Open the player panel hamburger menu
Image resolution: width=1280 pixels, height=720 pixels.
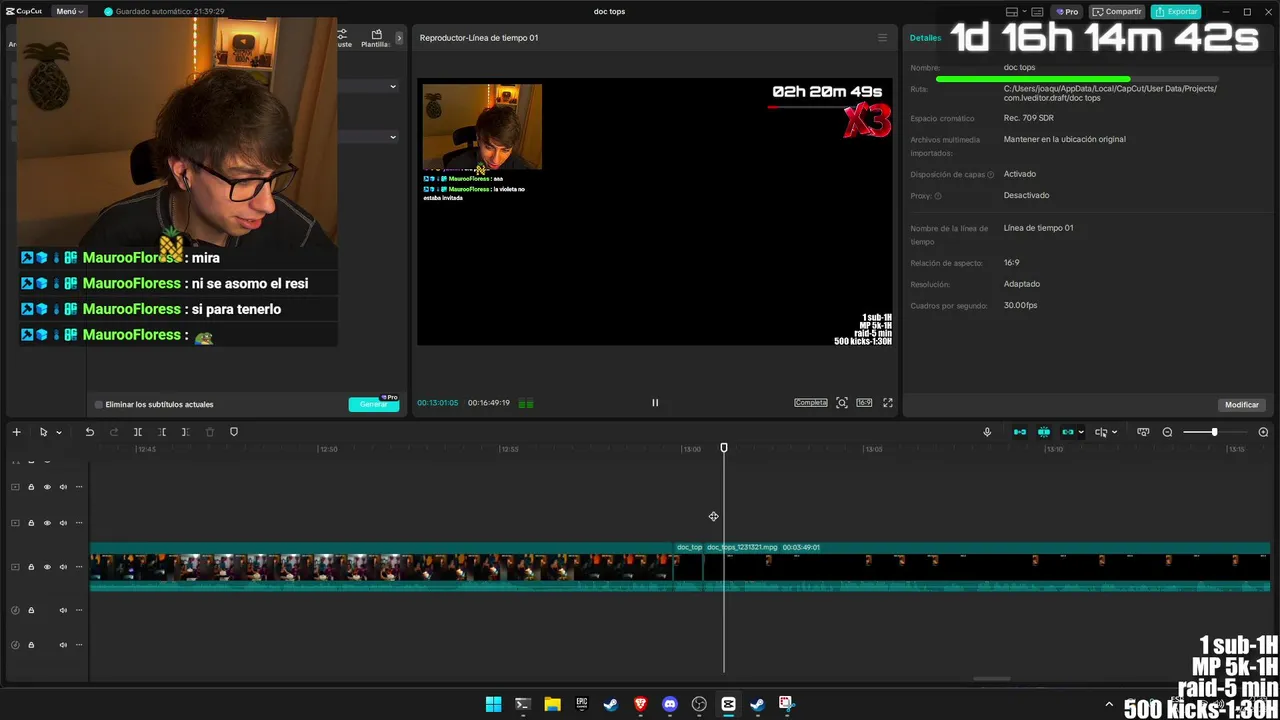click(882, 38)
